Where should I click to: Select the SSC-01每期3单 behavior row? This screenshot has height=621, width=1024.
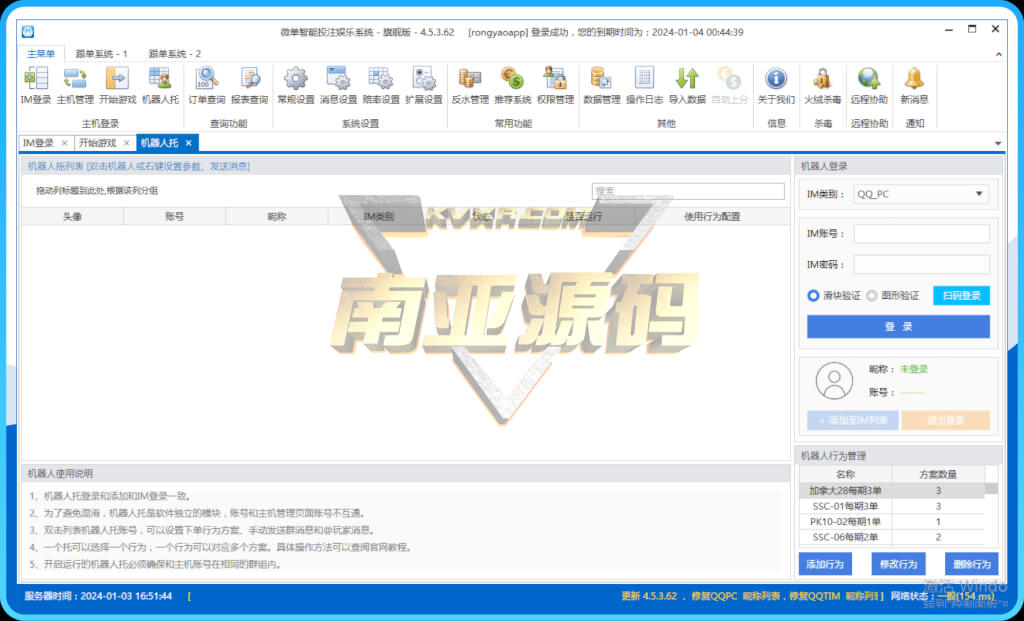891,506
